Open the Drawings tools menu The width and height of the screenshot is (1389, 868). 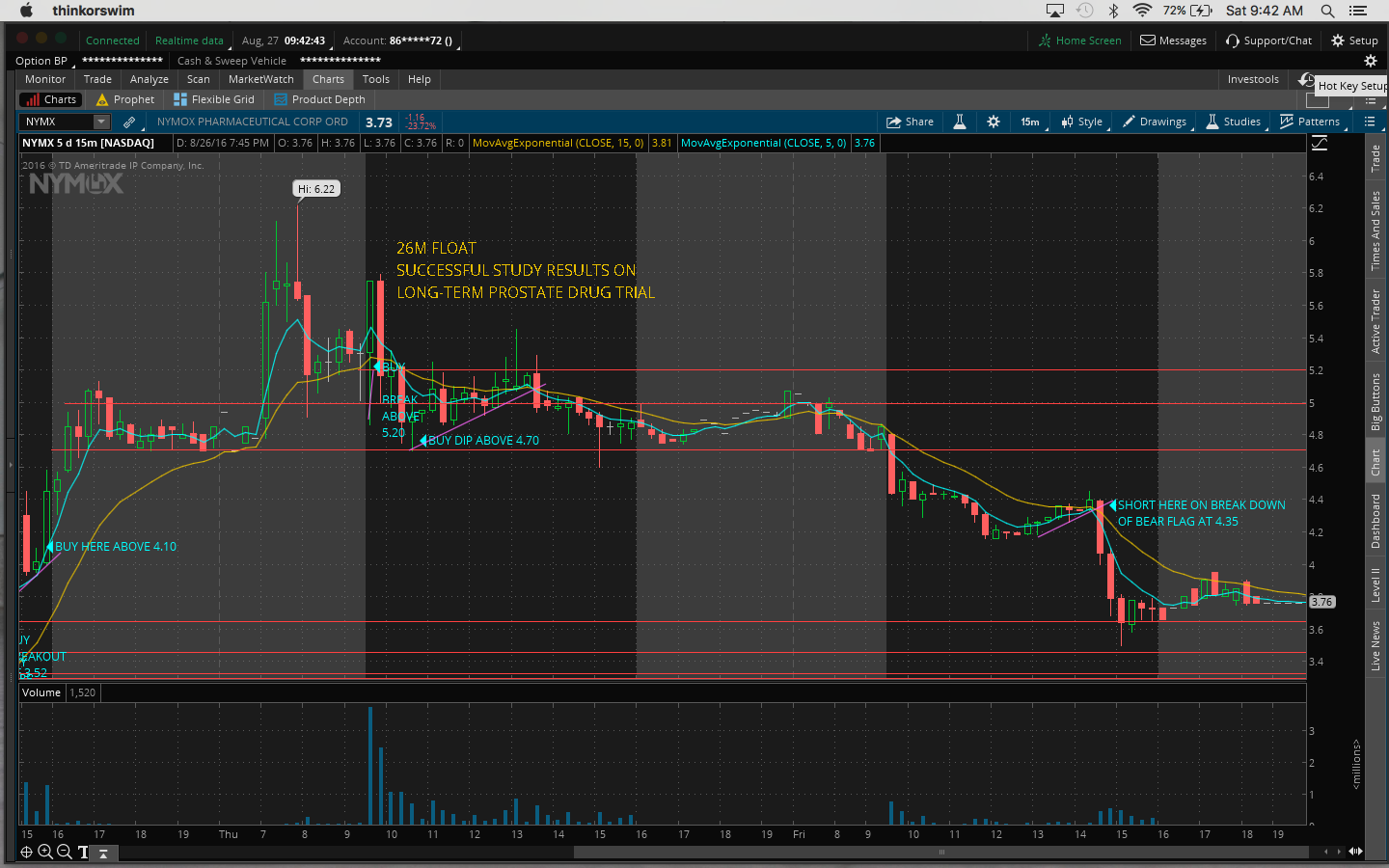1155,122
